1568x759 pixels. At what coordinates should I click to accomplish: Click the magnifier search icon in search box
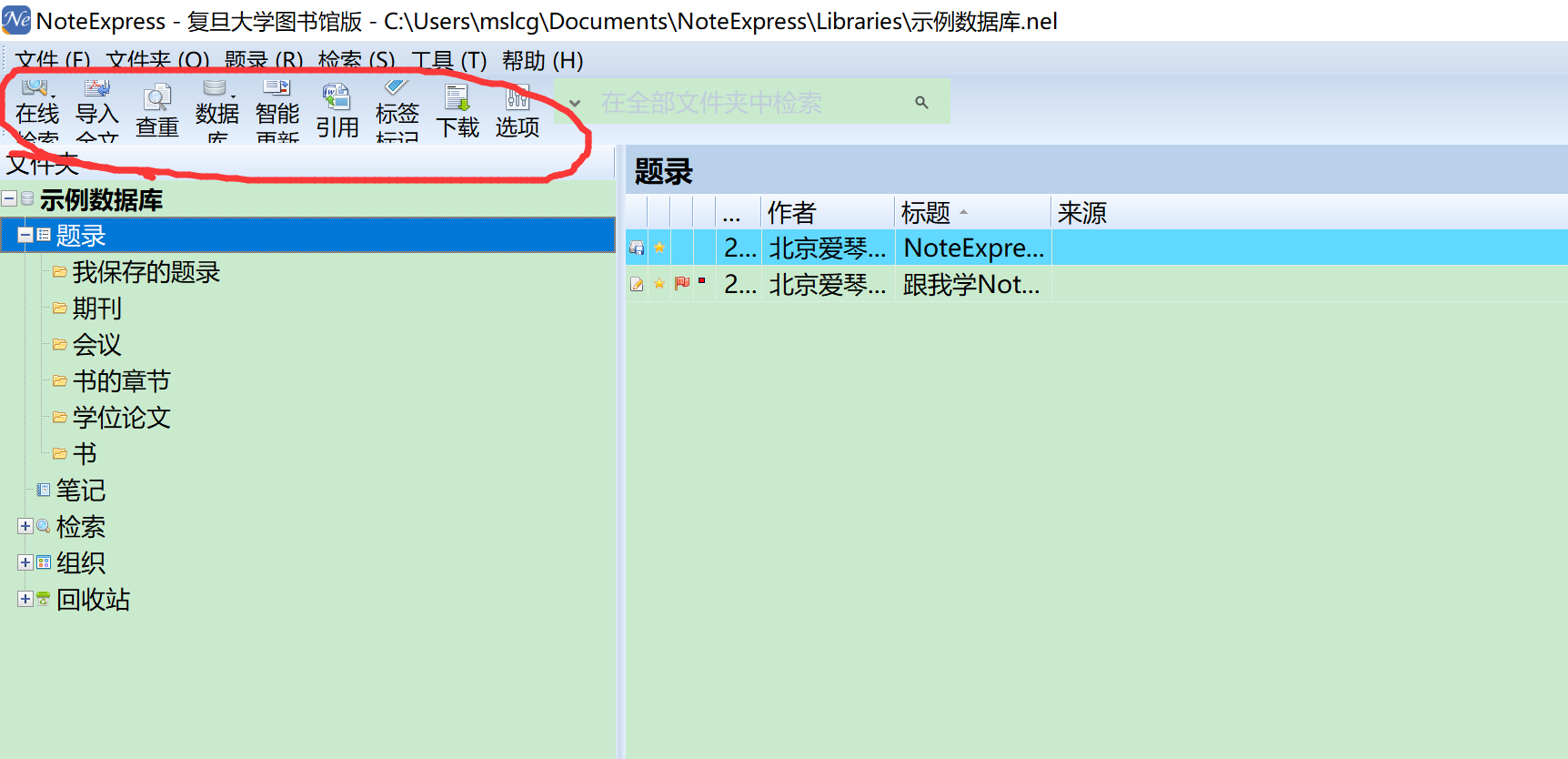click(921, 102)
